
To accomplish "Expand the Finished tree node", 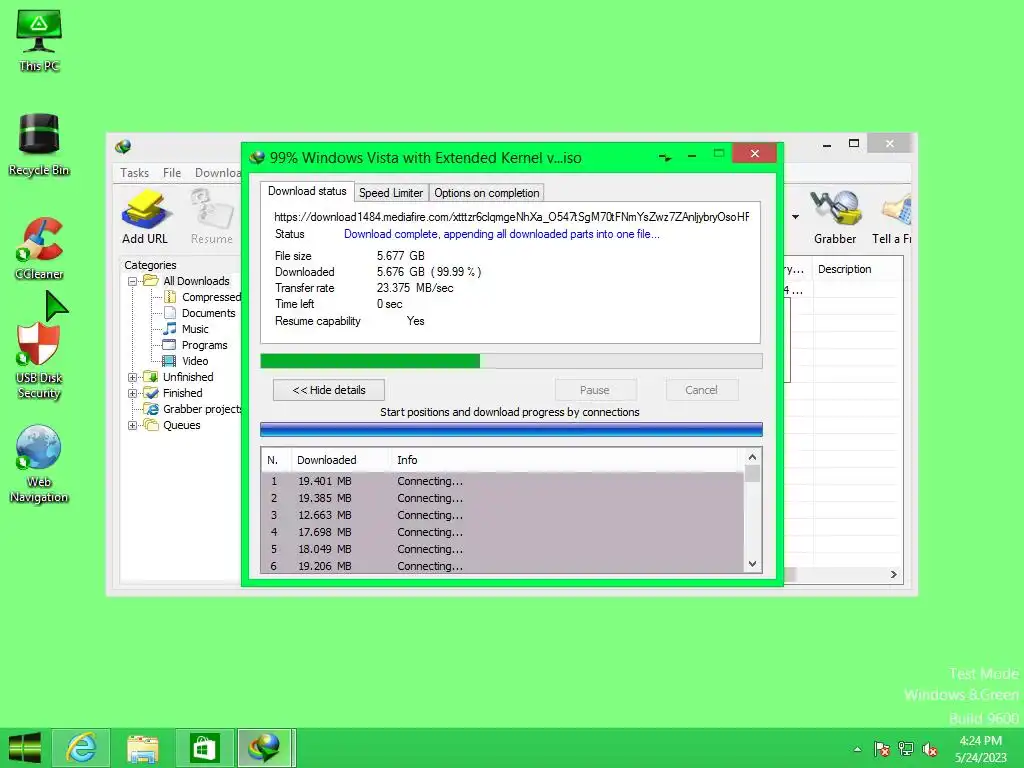I will pos(133,394).
